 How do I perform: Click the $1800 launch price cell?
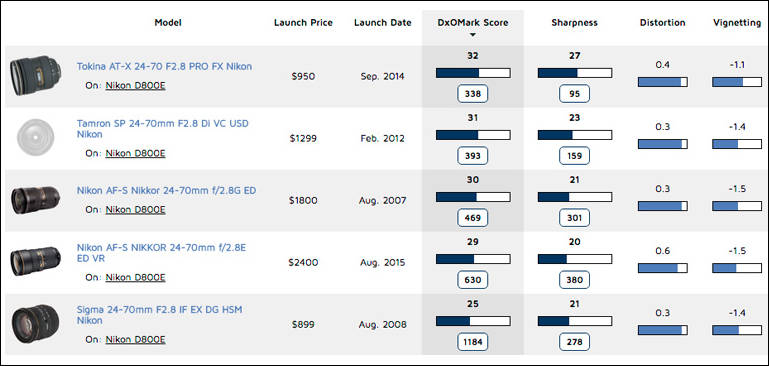303,201
